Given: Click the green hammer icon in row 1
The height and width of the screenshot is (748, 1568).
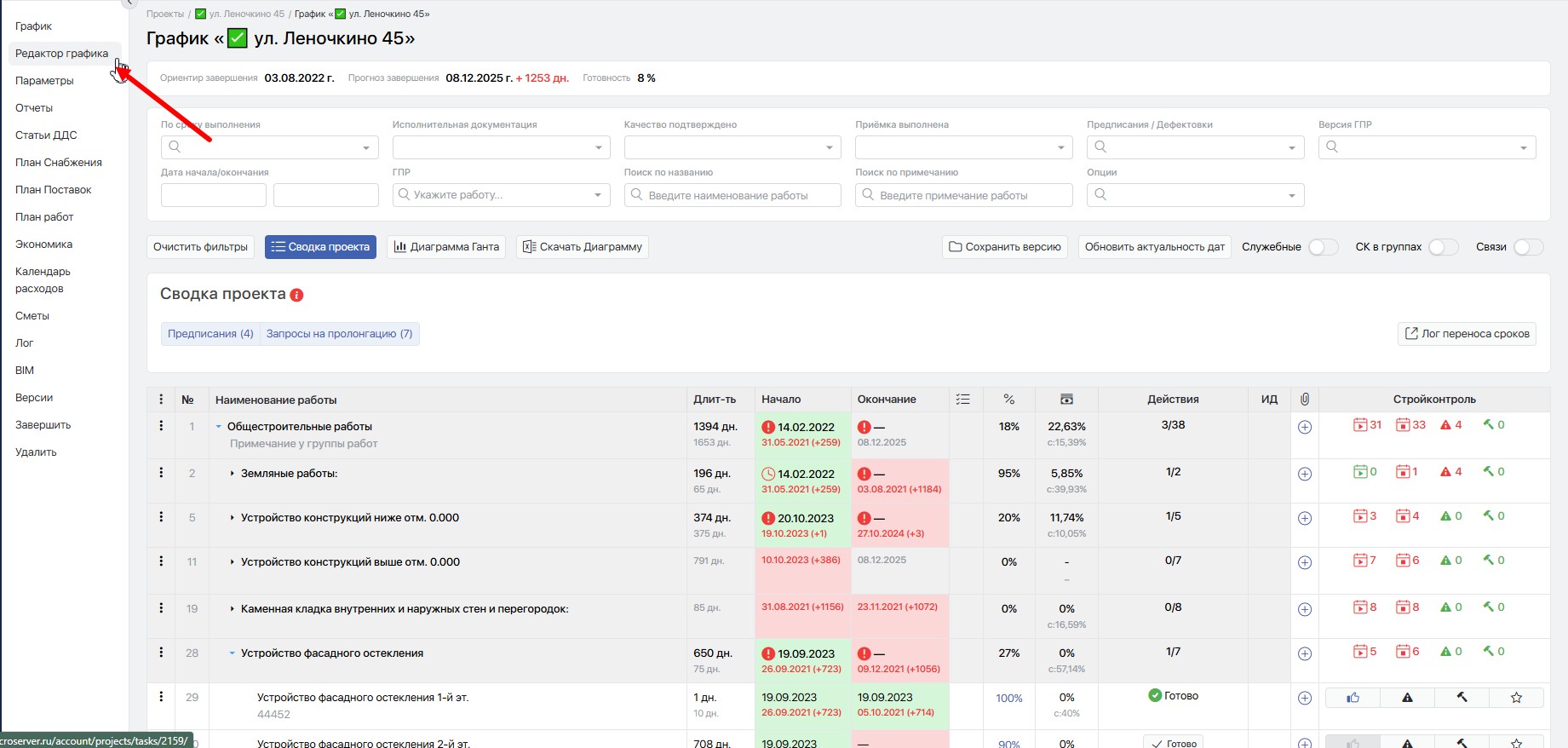Looking at the screenshot, I should tap(1489, 424).
